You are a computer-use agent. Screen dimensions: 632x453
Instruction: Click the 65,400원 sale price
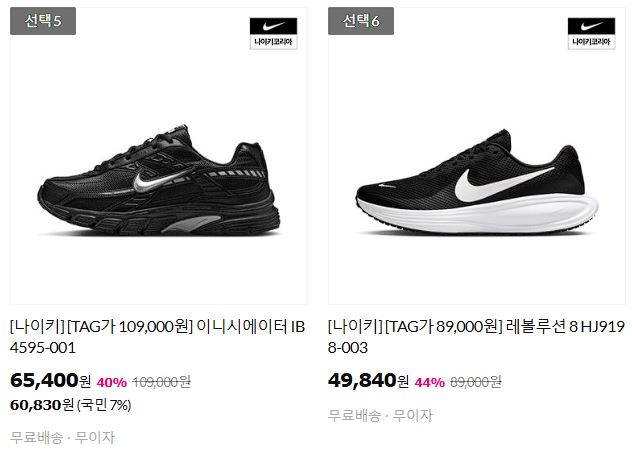(x=50, y=380)
